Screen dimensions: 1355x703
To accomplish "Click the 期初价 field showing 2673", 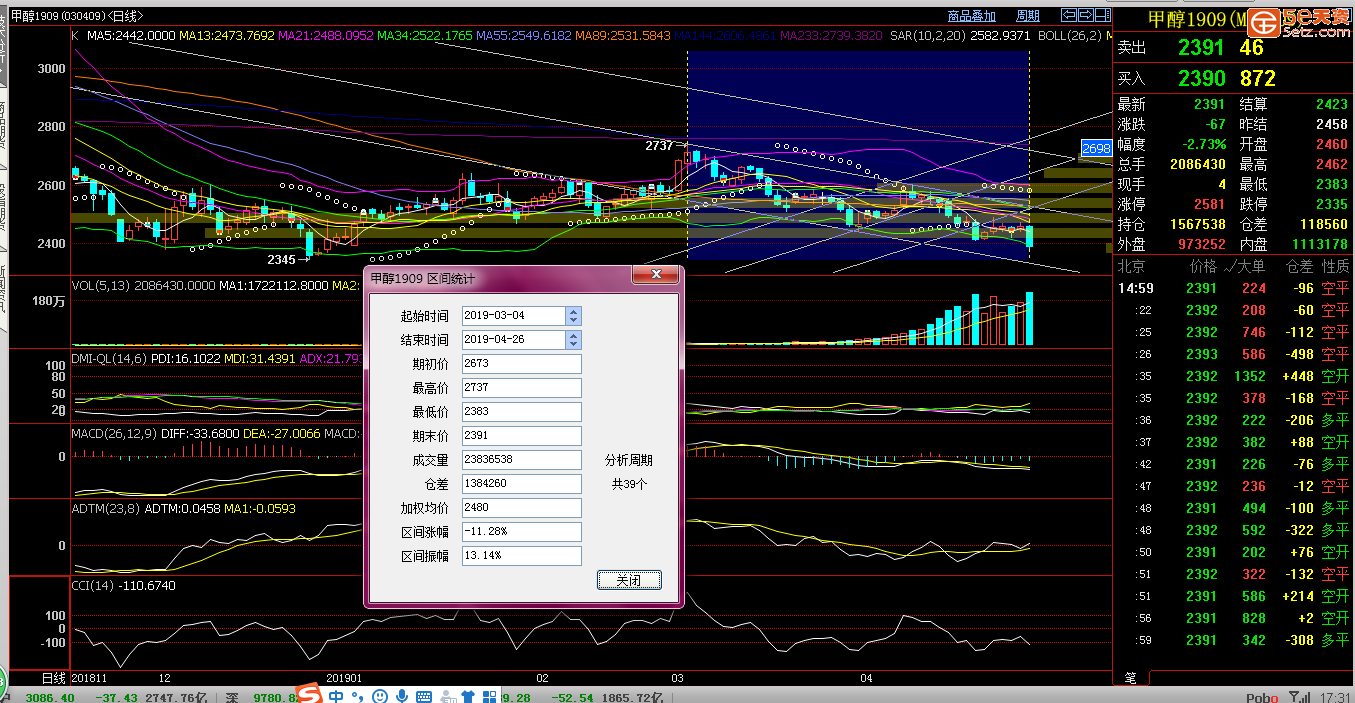I will 521,364.
